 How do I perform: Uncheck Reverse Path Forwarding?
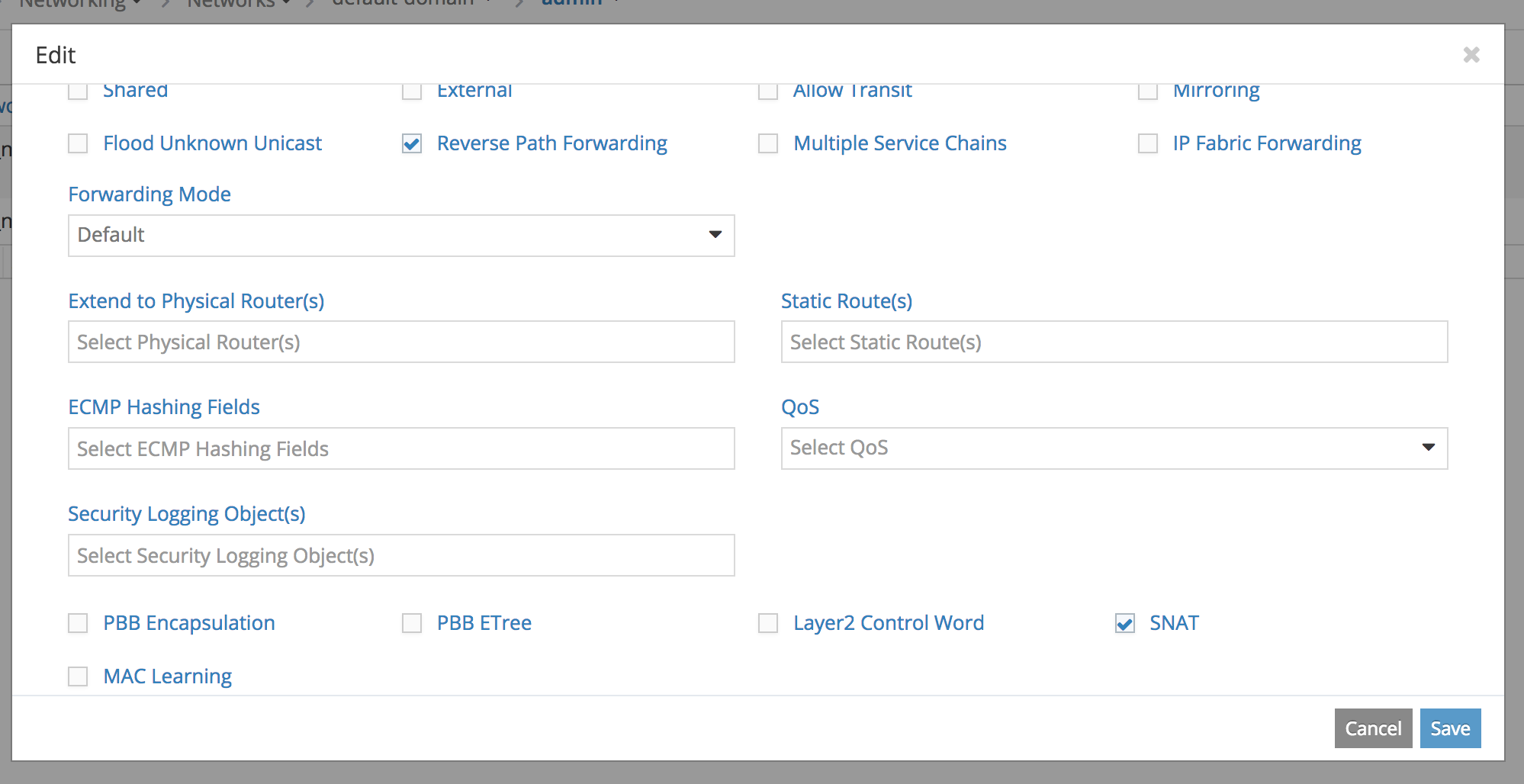coord(412,143)
